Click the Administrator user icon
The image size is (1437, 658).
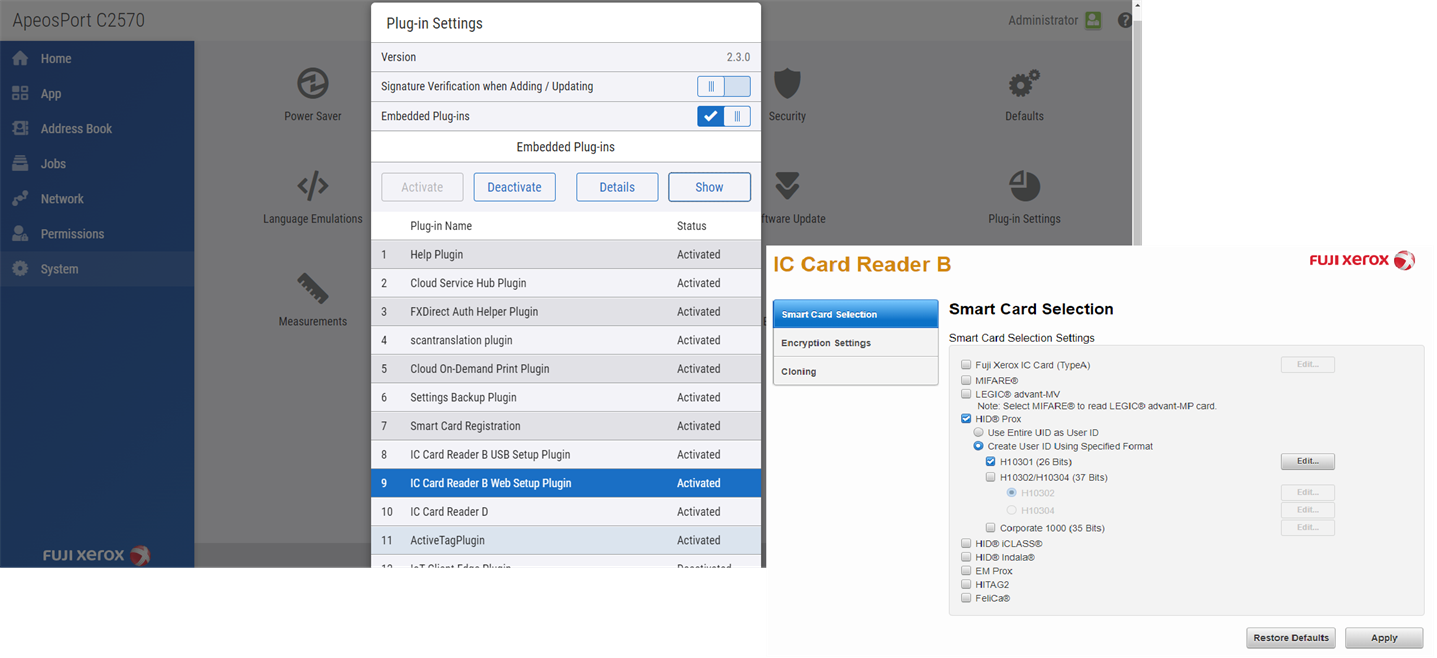[x=1093, y=20]
